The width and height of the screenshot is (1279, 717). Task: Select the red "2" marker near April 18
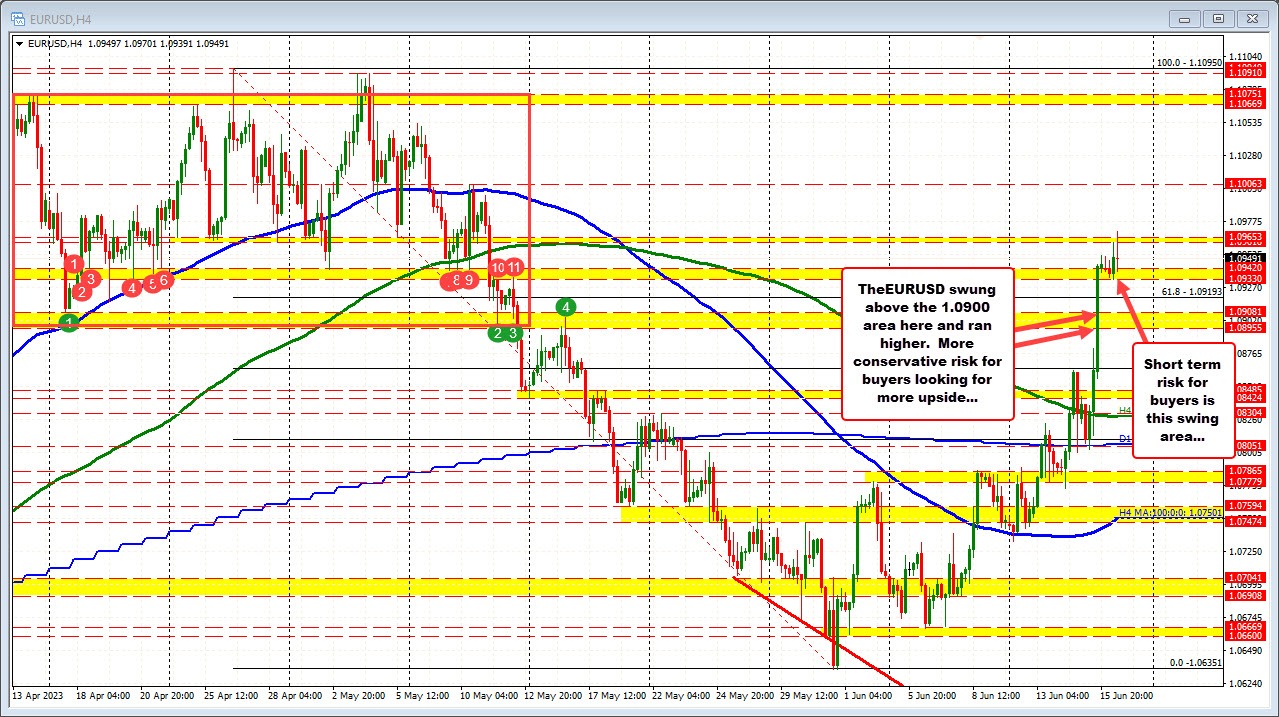[x=82, y=292]
